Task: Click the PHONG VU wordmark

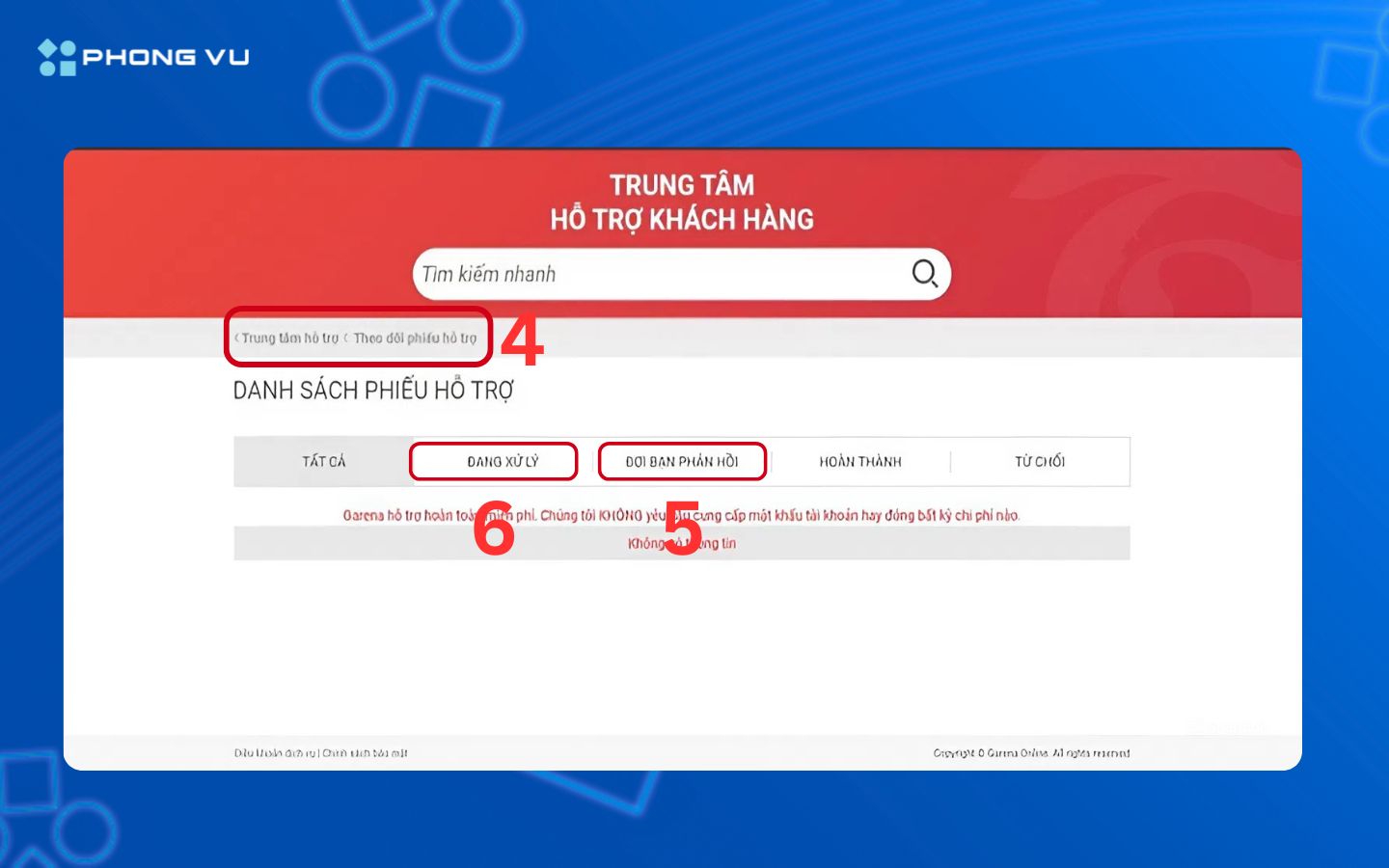Action: tap(165, 57)
